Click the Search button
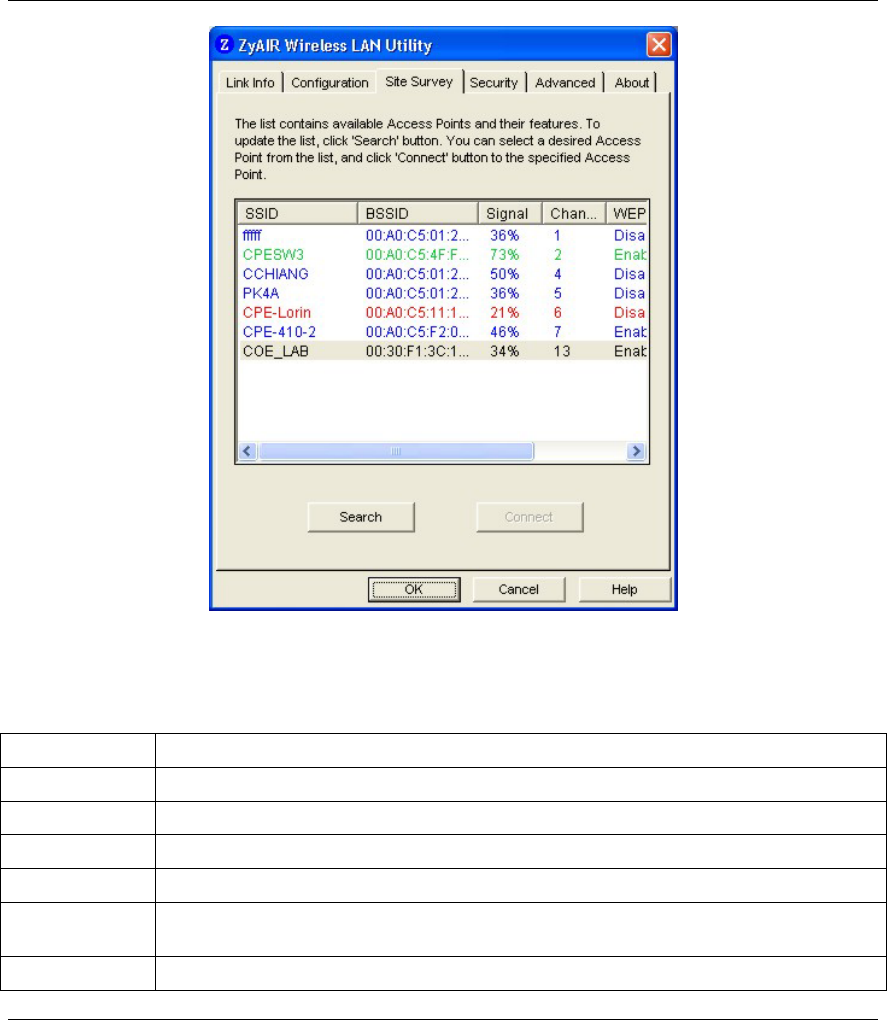Viewport: 887px width, 1020px height. click(x=361, y=517)
